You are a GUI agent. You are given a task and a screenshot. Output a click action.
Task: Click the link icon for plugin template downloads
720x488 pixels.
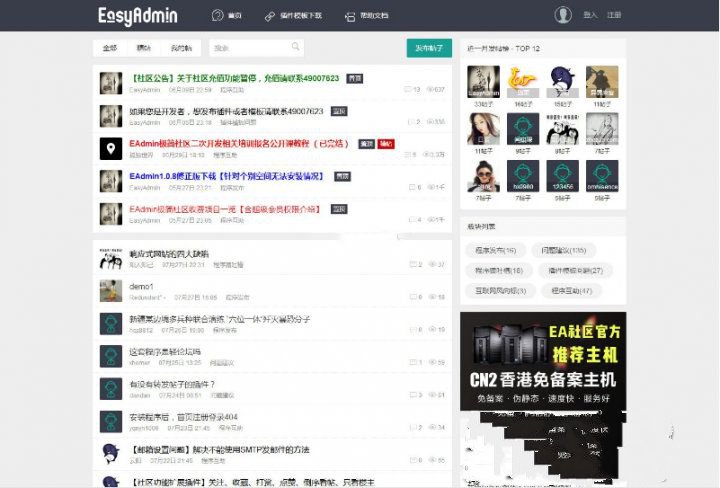click(271, 16)
